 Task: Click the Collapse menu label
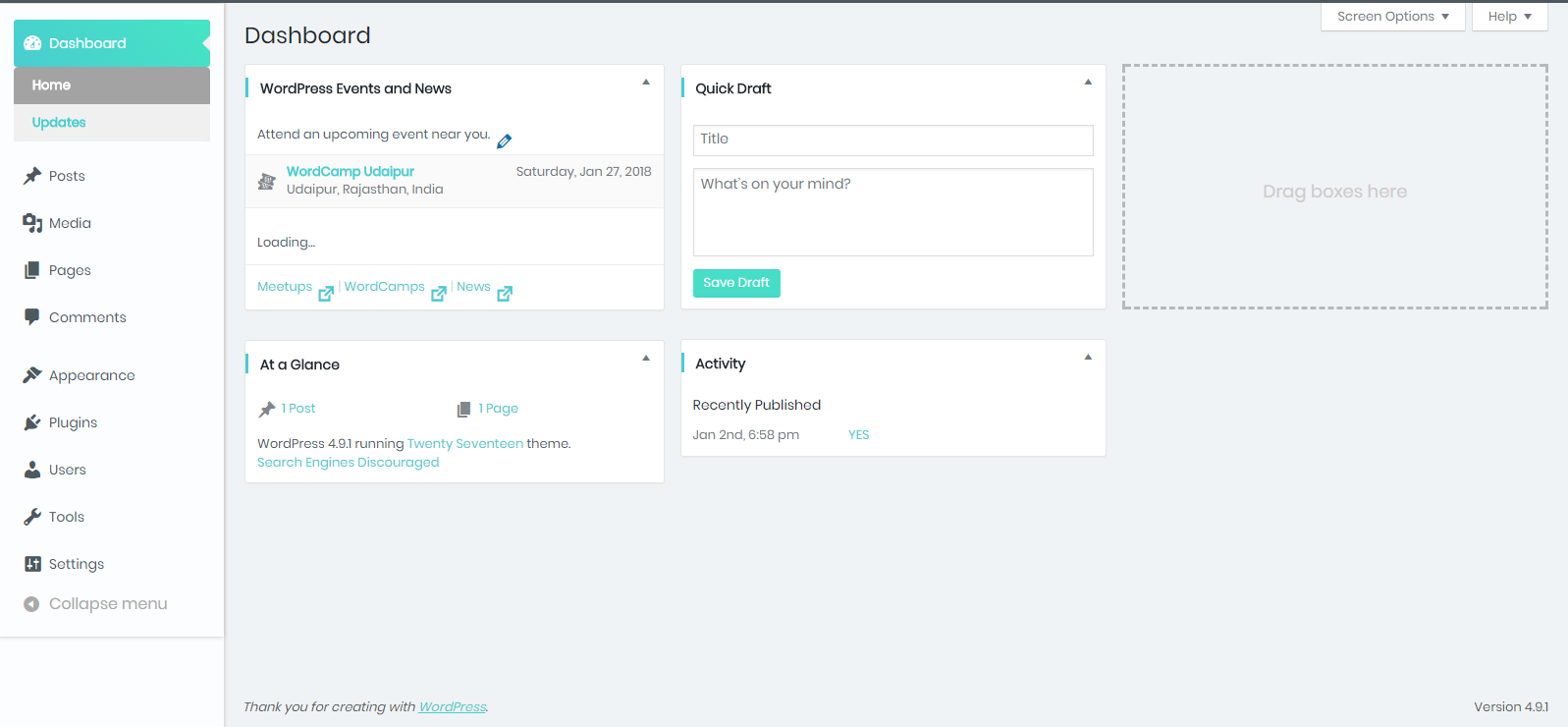tap(108, 604)
